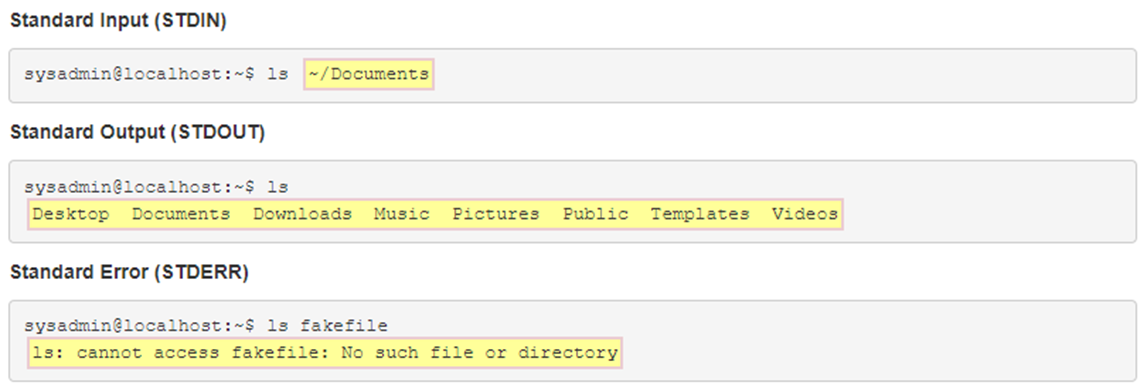Select the Desktop entry in ls output
1147x389 pixels.
click(71, 214)
